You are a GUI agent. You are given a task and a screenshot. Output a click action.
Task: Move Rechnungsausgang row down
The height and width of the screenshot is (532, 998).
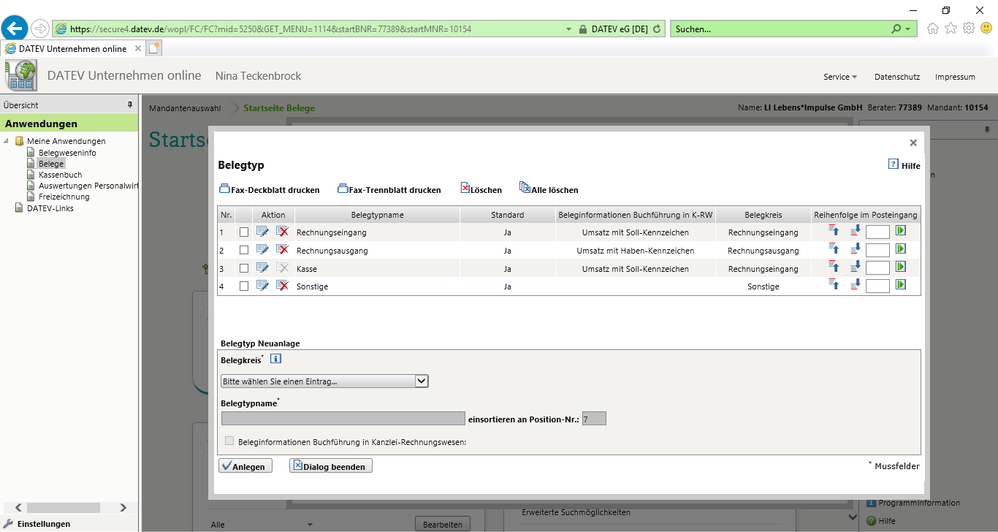(855, 249)
